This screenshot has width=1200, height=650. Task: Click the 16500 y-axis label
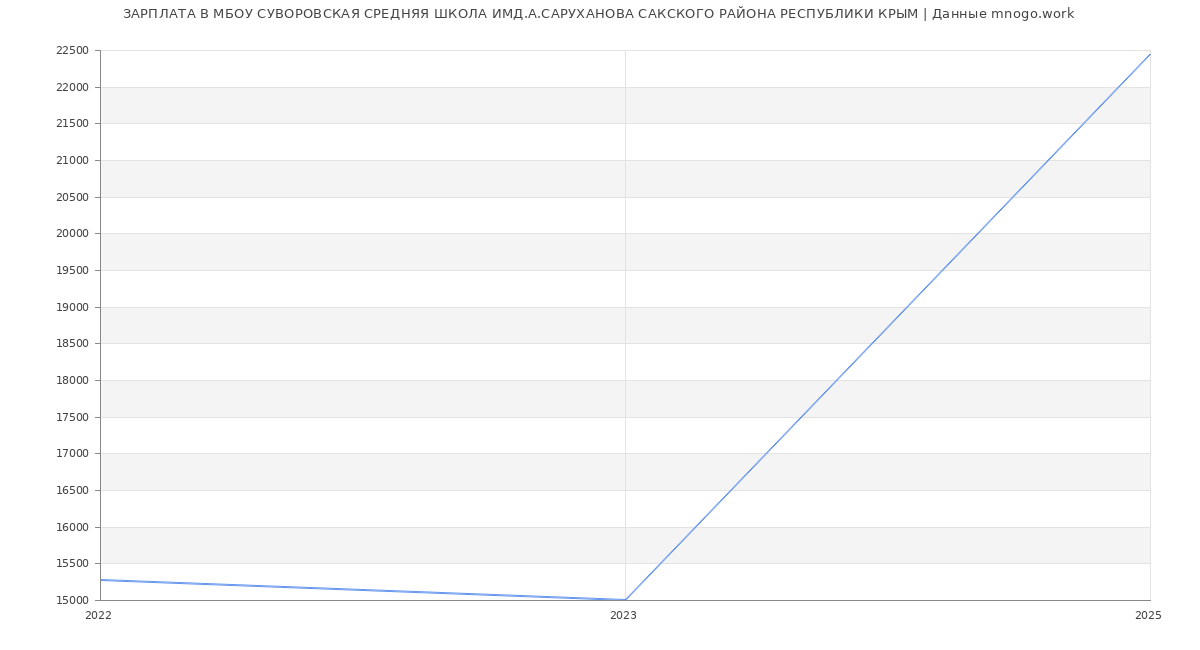pos(72,491)
